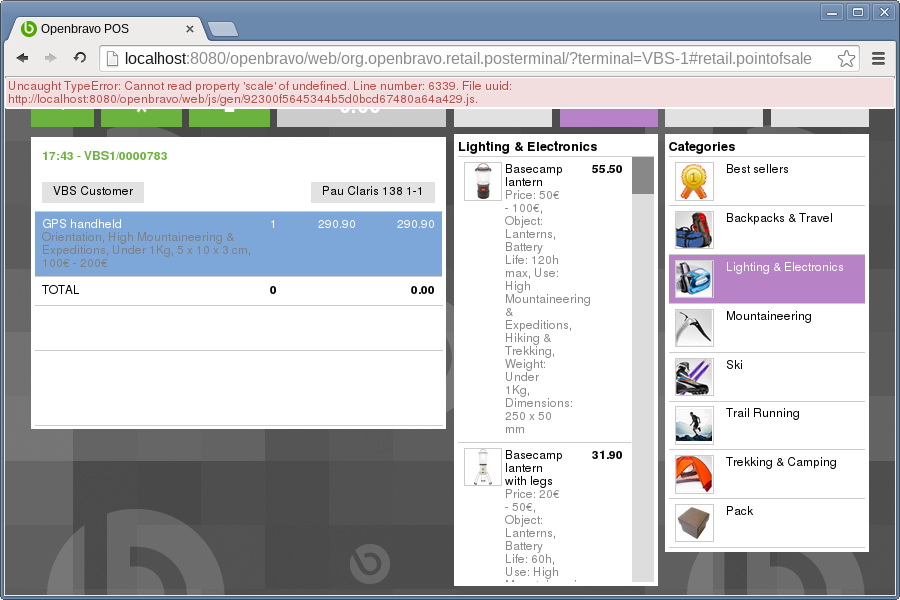
Task: Select the Backpacks & Travel category
Action: [x=767, y=230]
